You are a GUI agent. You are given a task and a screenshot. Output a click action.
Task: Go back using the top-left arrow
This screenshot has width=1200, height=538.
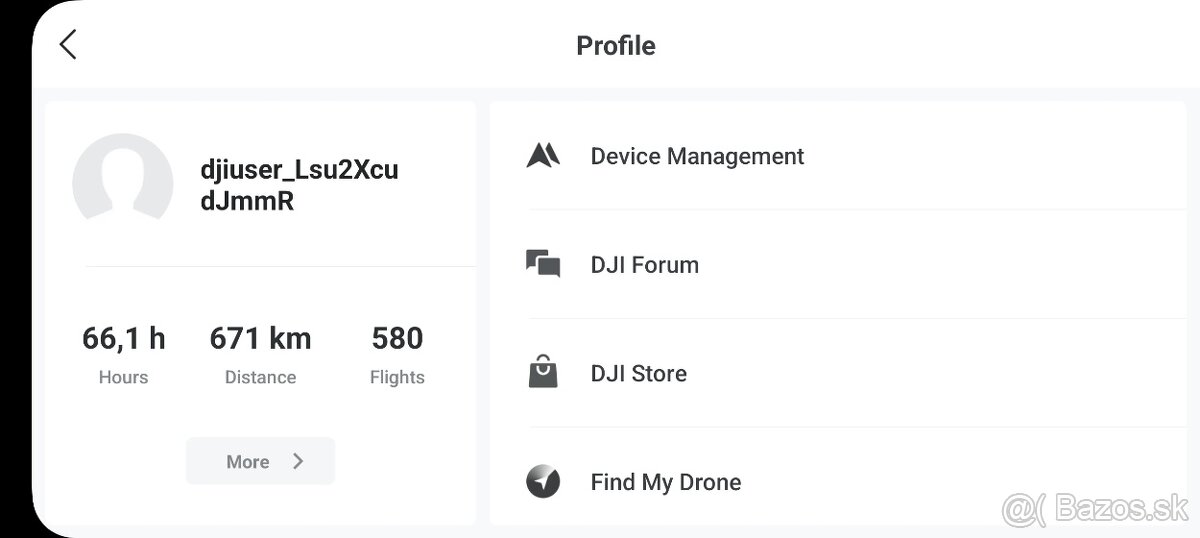[67, 45]
